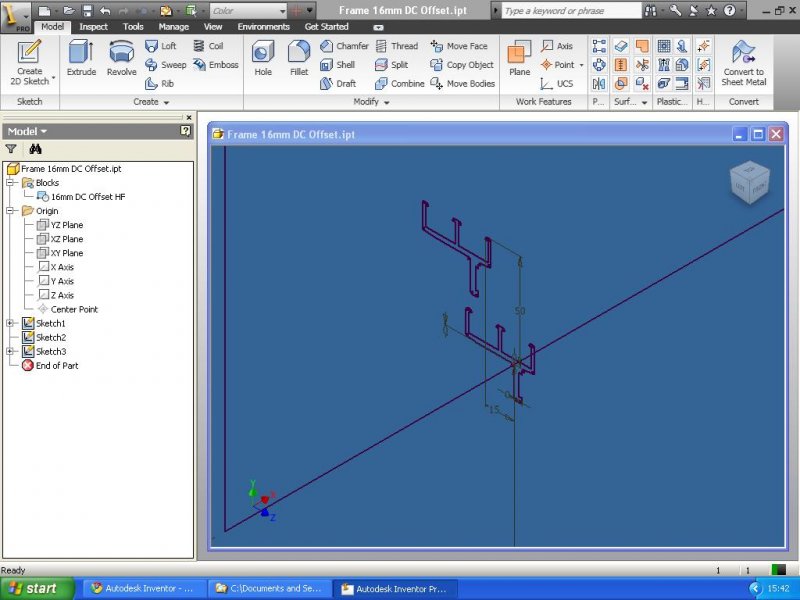Screen dimensions: 800x600
Task: Select the Emboss tool
Action: pyautogui.click(x=215, y=65)
